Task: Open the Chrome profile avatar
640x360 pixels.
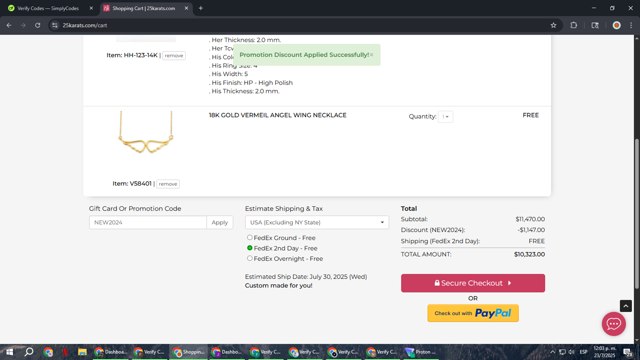Action: (616, 25)
